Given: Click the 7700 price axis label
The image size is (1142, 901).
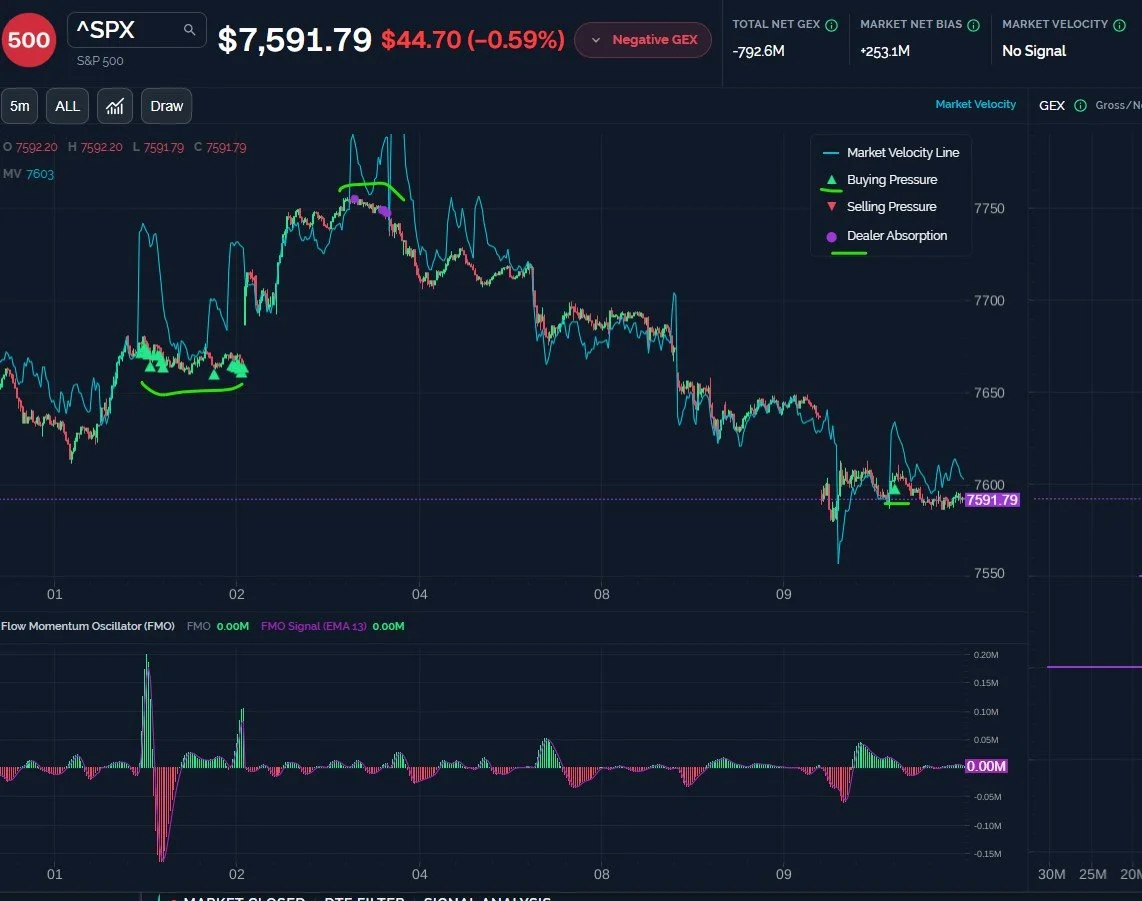Looking at the screenshot, I should (x=989, y=300).
